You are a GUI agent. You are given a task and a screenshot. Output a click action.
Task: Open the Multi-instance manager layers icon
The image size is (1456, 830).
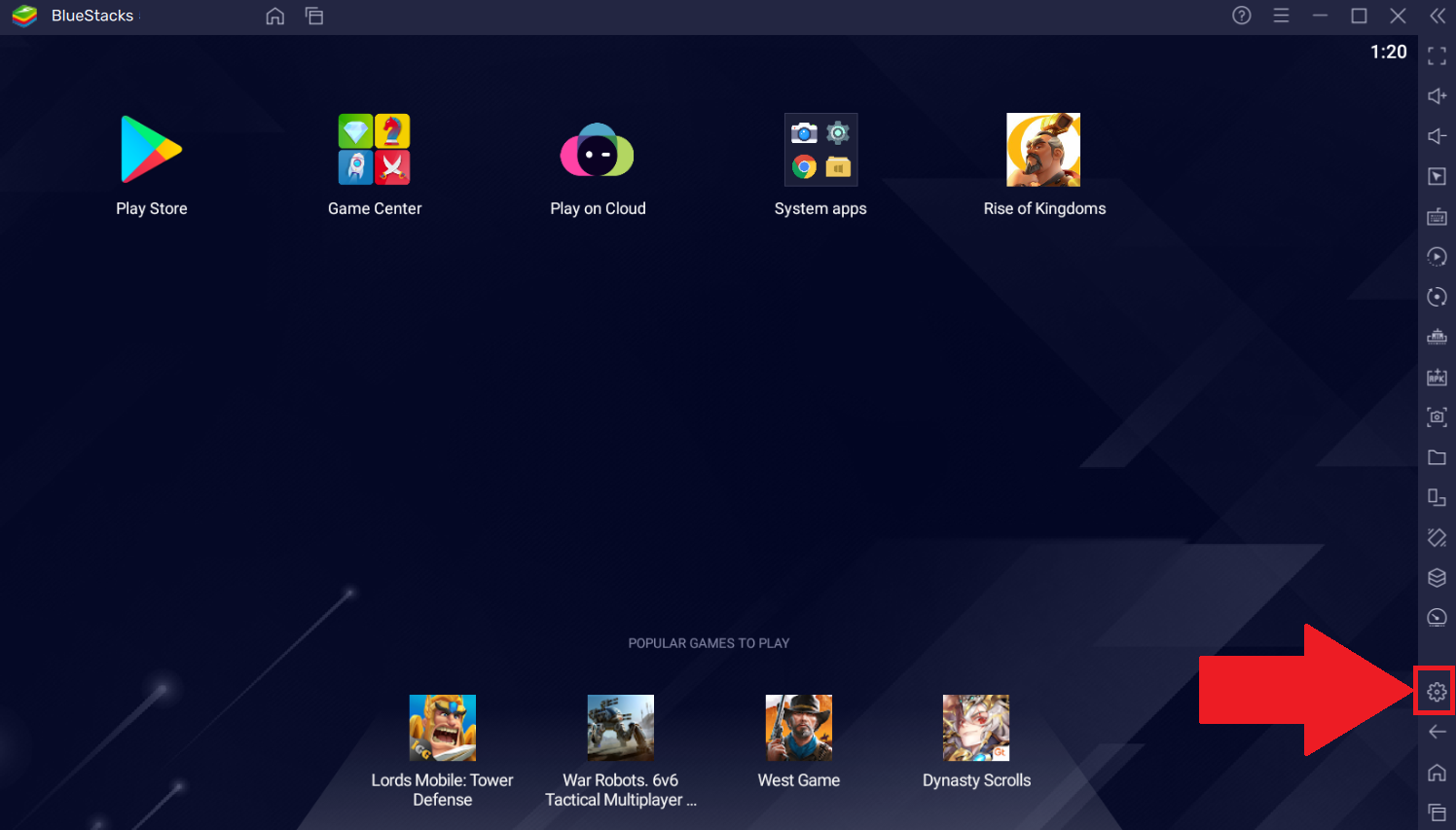[x=1437, y=577]
